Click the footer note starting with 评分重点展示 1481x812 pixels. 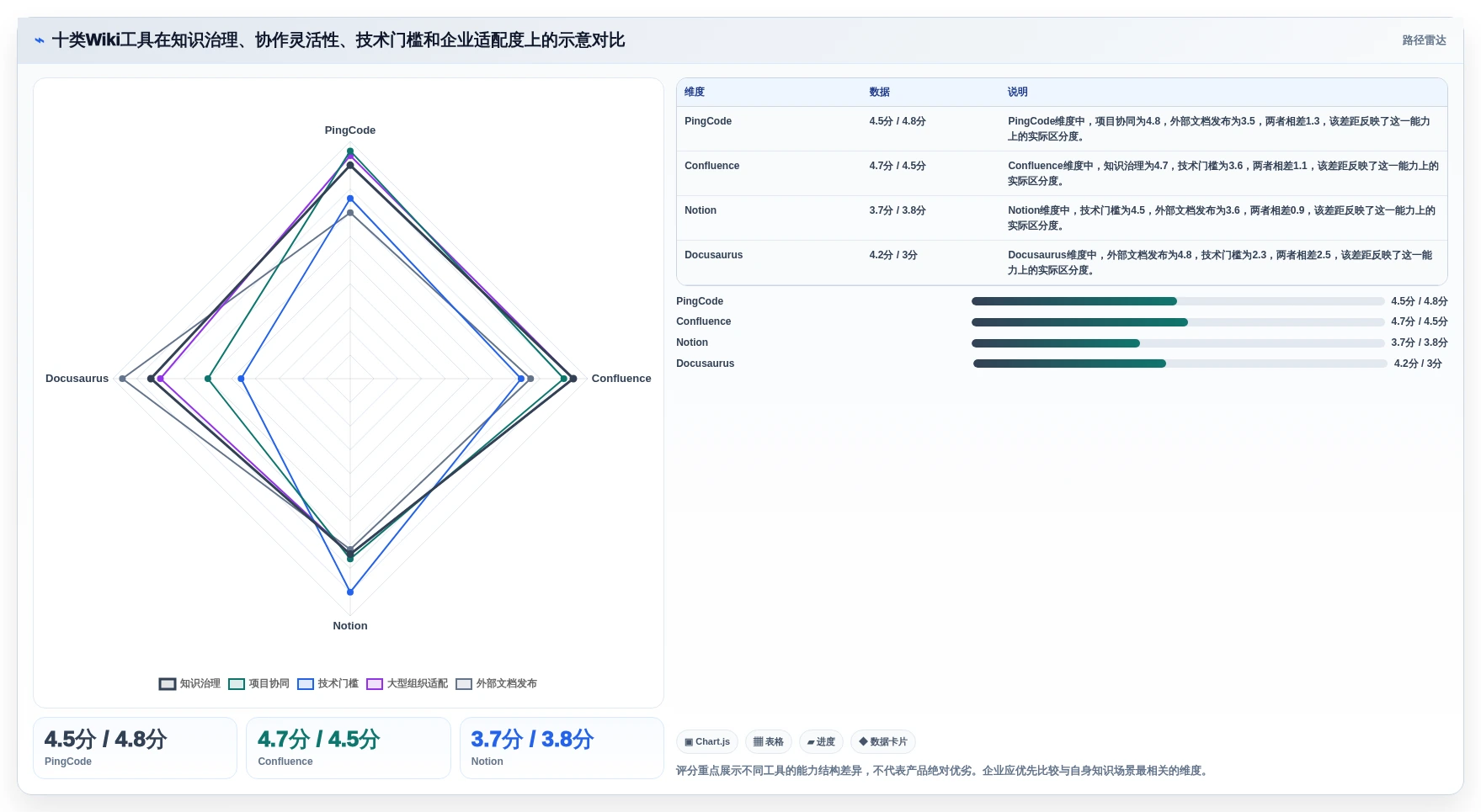[x=944, y=771]
